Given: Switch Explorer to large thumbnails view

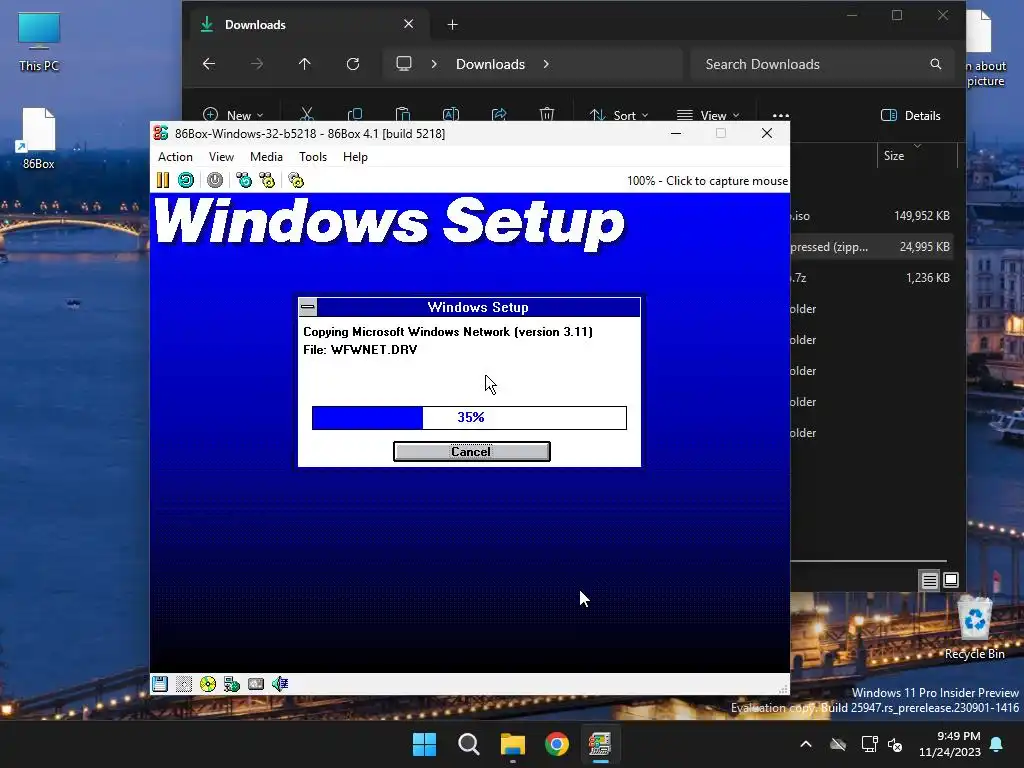Looking at the screenshot, I should click(x=952, y=580).
